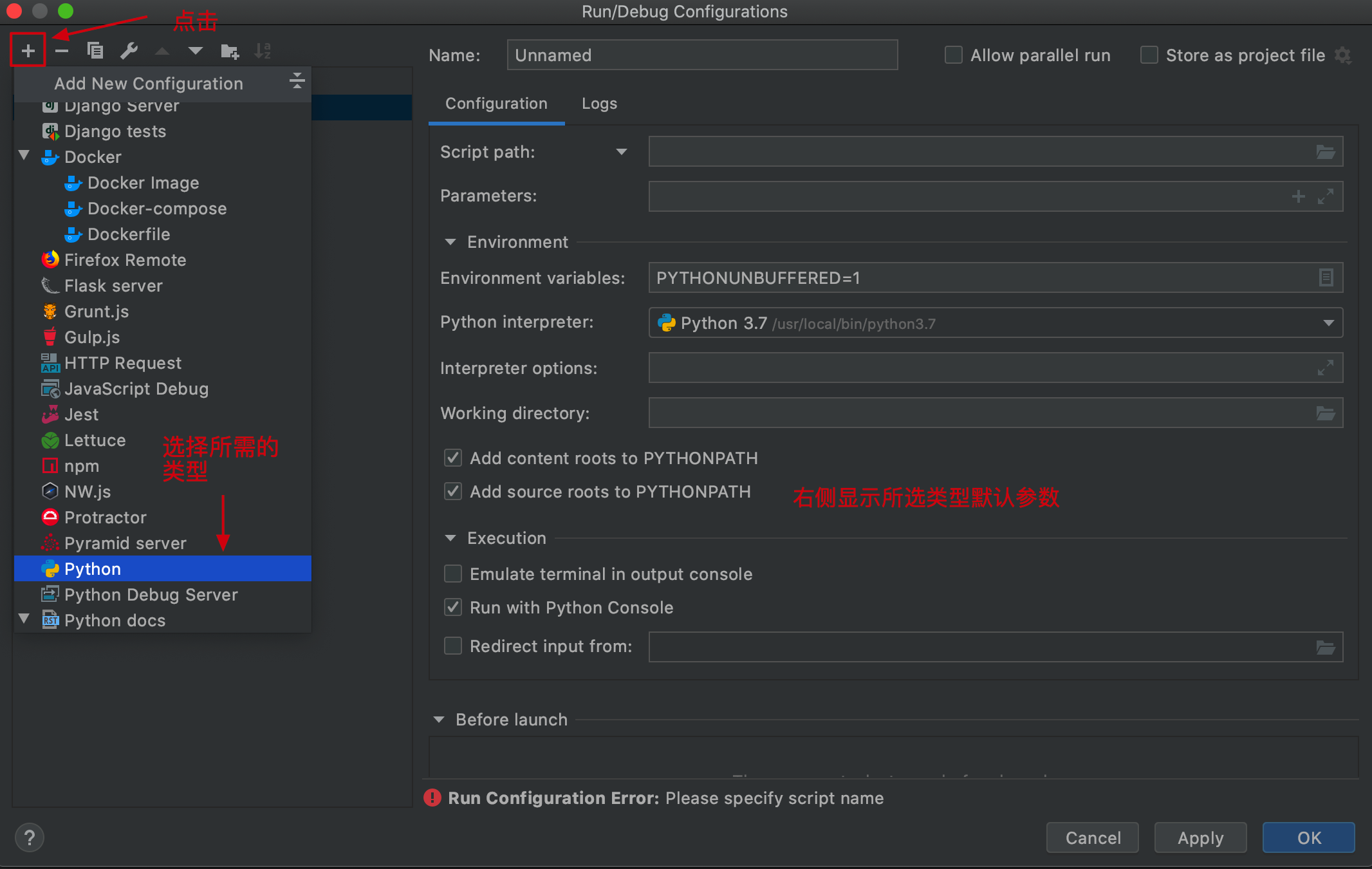Select Firefox Remote configuration type
This screenshot has height=869, width=1372.
(x=163, y=260)
